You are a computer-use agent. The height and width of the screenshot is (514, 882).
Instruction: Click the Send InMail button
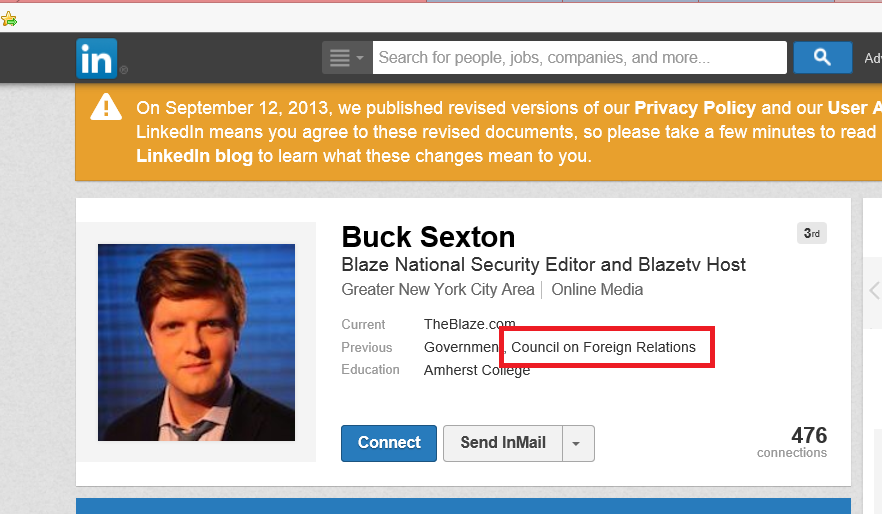(x=502, y=443)
